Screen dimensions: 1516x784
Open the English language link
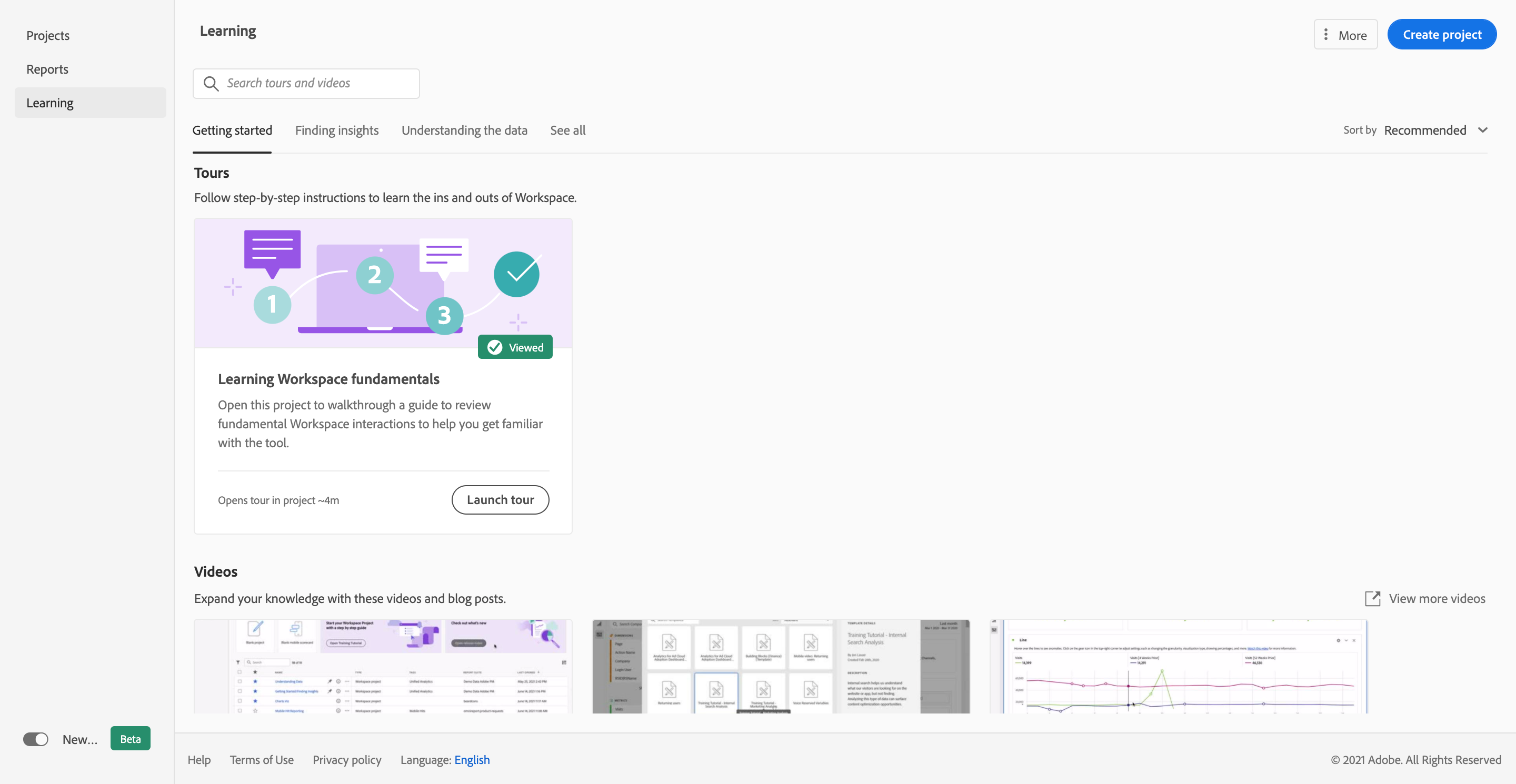click(472, 759)
